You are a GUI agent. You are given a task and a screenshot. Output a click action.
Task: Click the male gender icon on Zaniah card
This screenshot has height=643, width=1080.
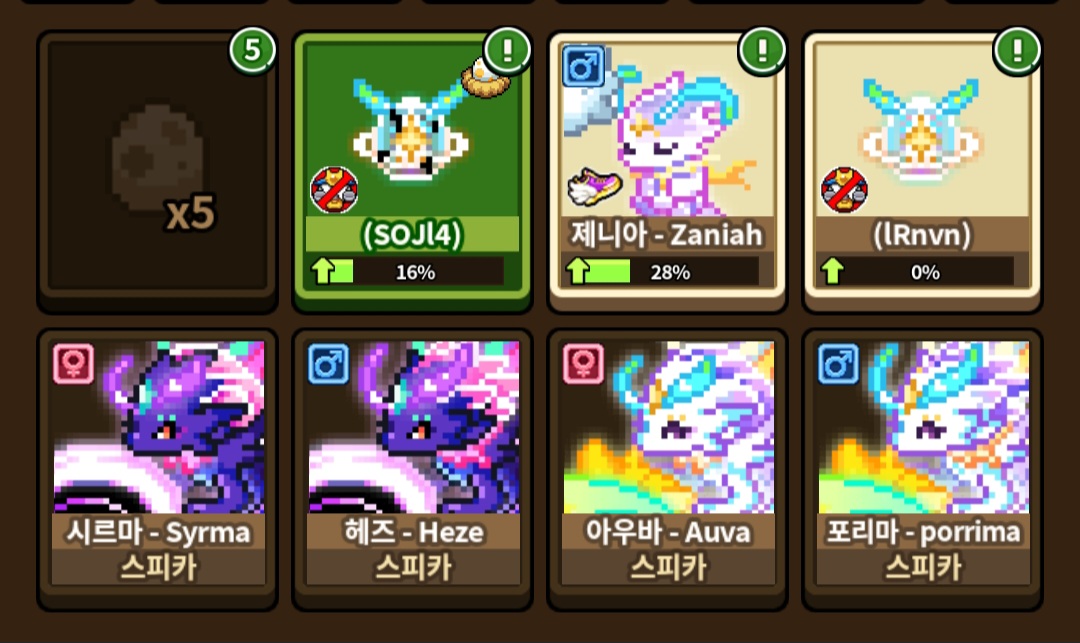(x=583, y=66)
